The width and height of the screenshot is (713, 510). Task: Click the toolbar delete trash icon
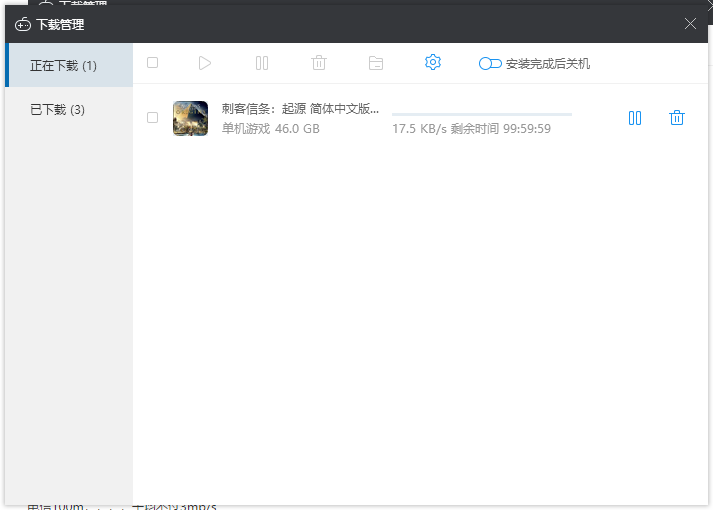coord(319,63)
